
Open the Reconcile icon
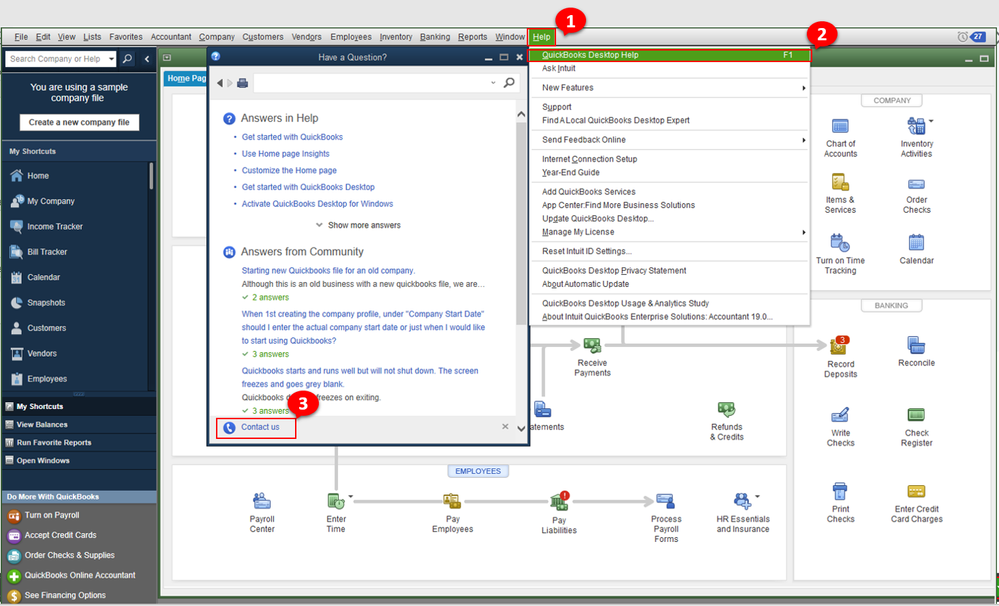click(916, 345)
